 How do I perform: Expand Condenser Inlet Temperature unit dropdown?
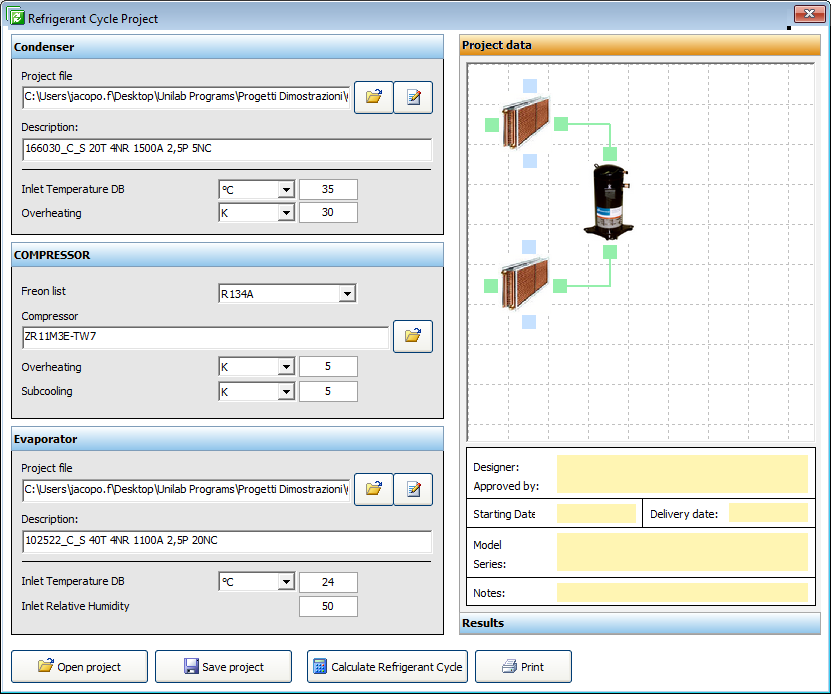285,190
